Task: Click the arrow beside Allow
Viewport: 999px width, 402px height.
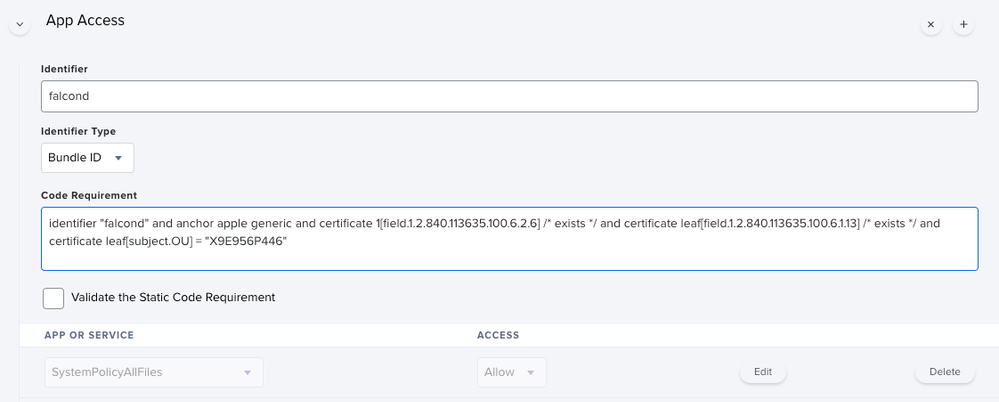Action: click(x=530, y=373)
